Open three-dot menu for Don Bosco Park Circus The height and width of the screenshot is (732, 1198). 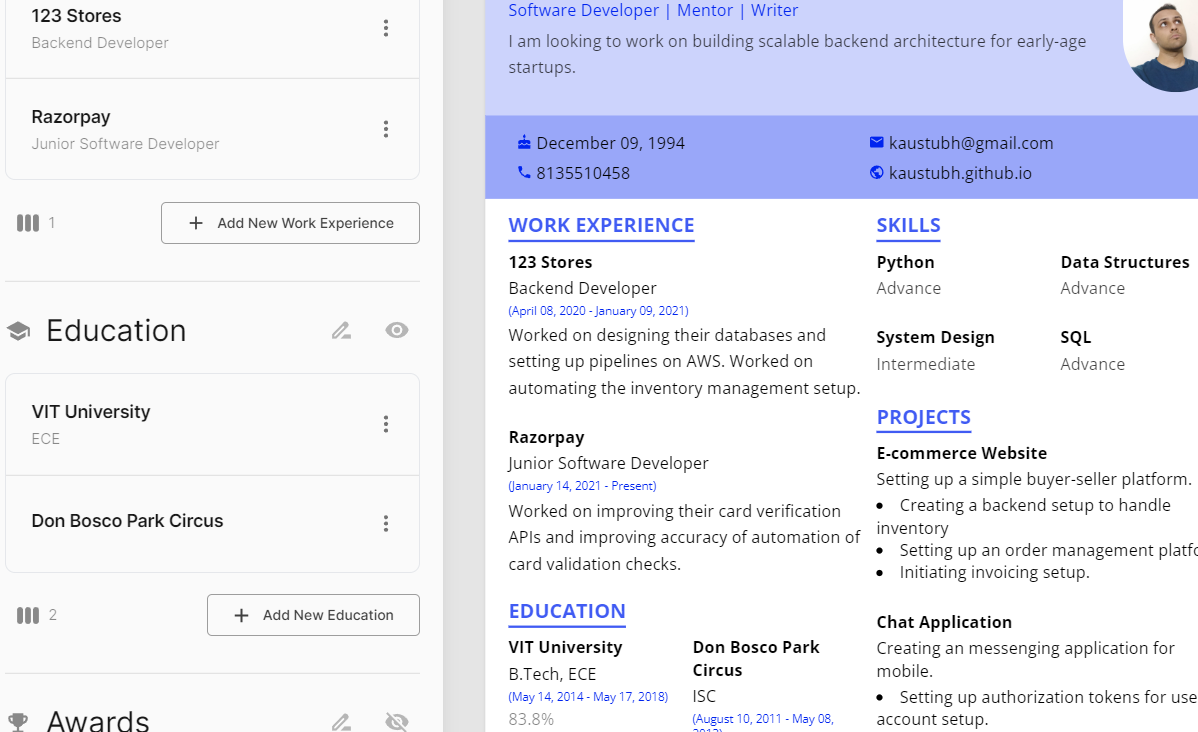click(386, 523)
